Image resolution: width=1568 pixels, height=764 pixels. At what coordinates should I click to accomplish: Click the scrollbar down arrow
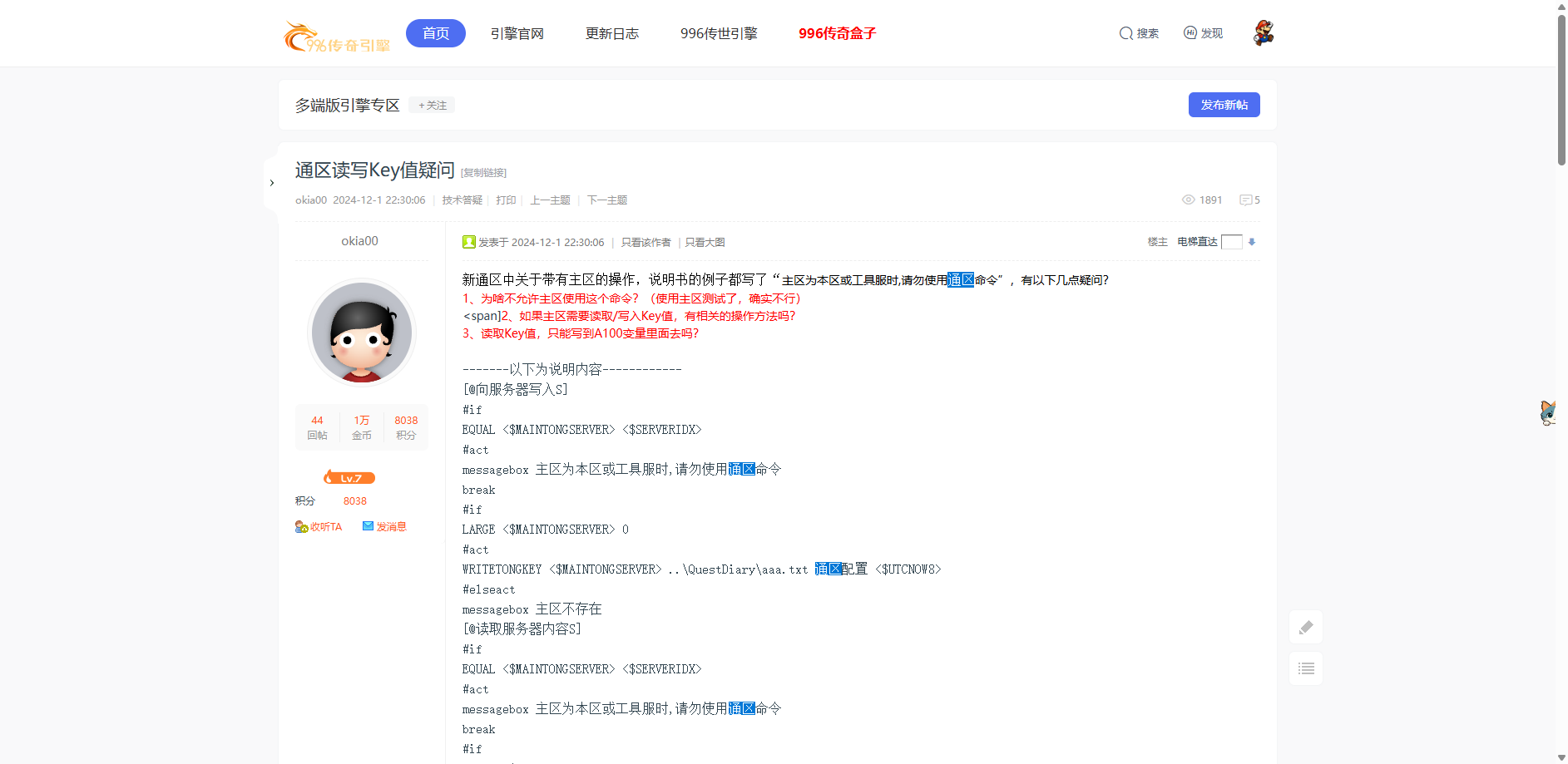(1561, 757)
